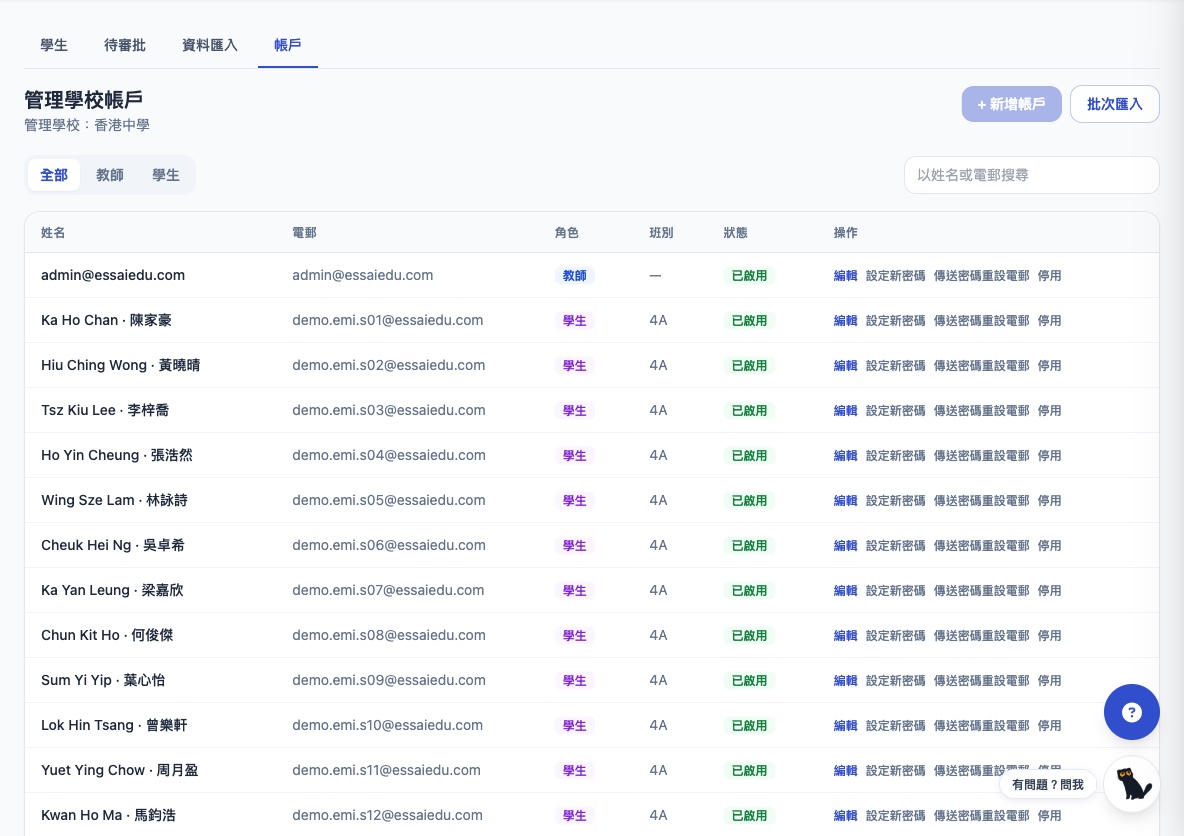The width and height of the screenshot is (1184, 836).
Task: Edit Yuet Ying Chow's account
Action: pos(845,770)
